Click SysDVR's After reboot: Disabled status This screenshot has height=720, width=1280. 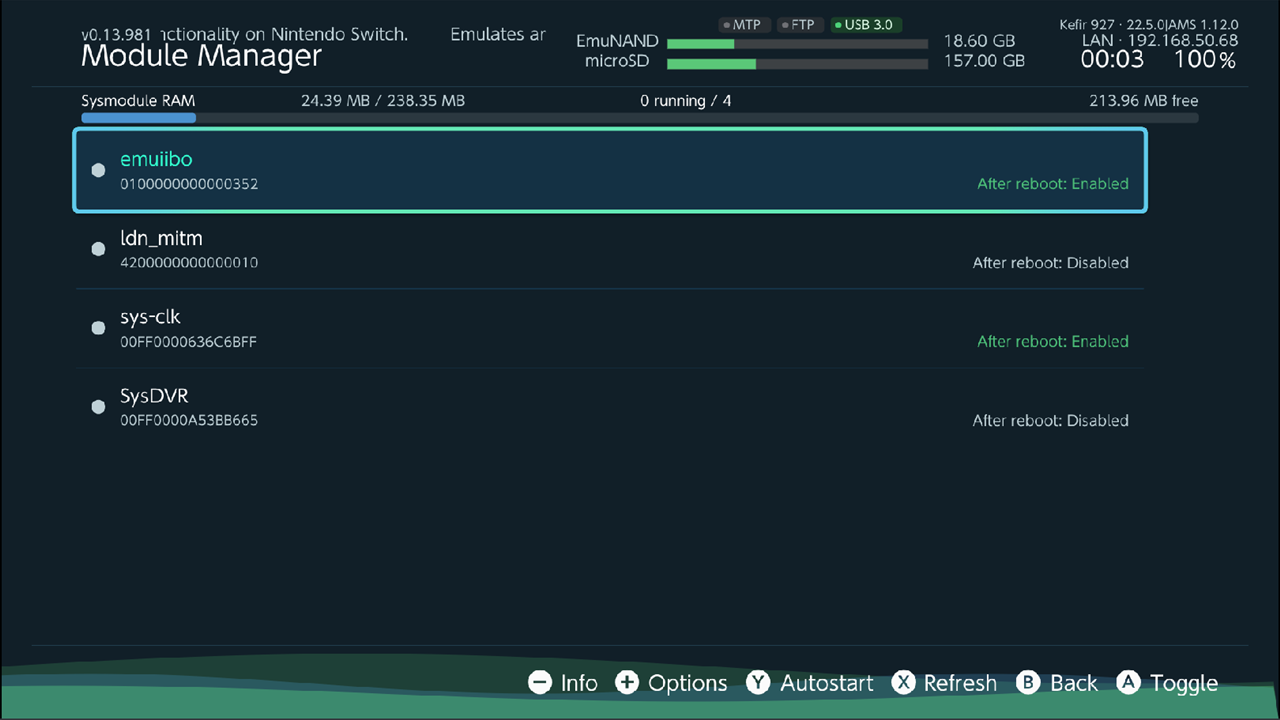pos(1051,421)
